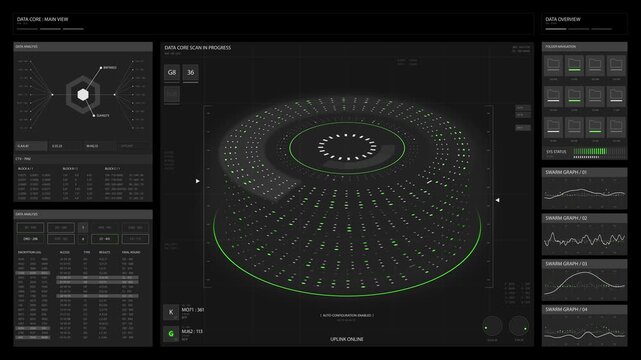641x360 pixels.
Task: Open the first folder in top folder row
Action: pyautogui.click(x=554, y=65)
